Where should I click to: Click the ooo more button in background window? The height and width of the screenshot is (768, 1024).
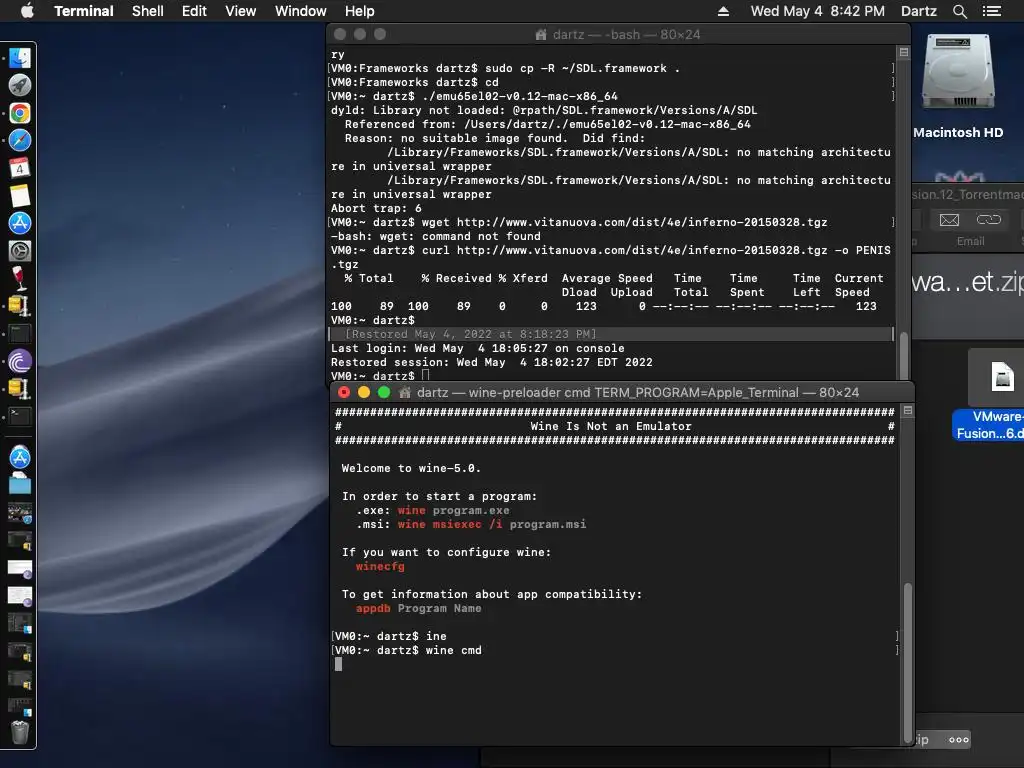(x=959, y=740)
